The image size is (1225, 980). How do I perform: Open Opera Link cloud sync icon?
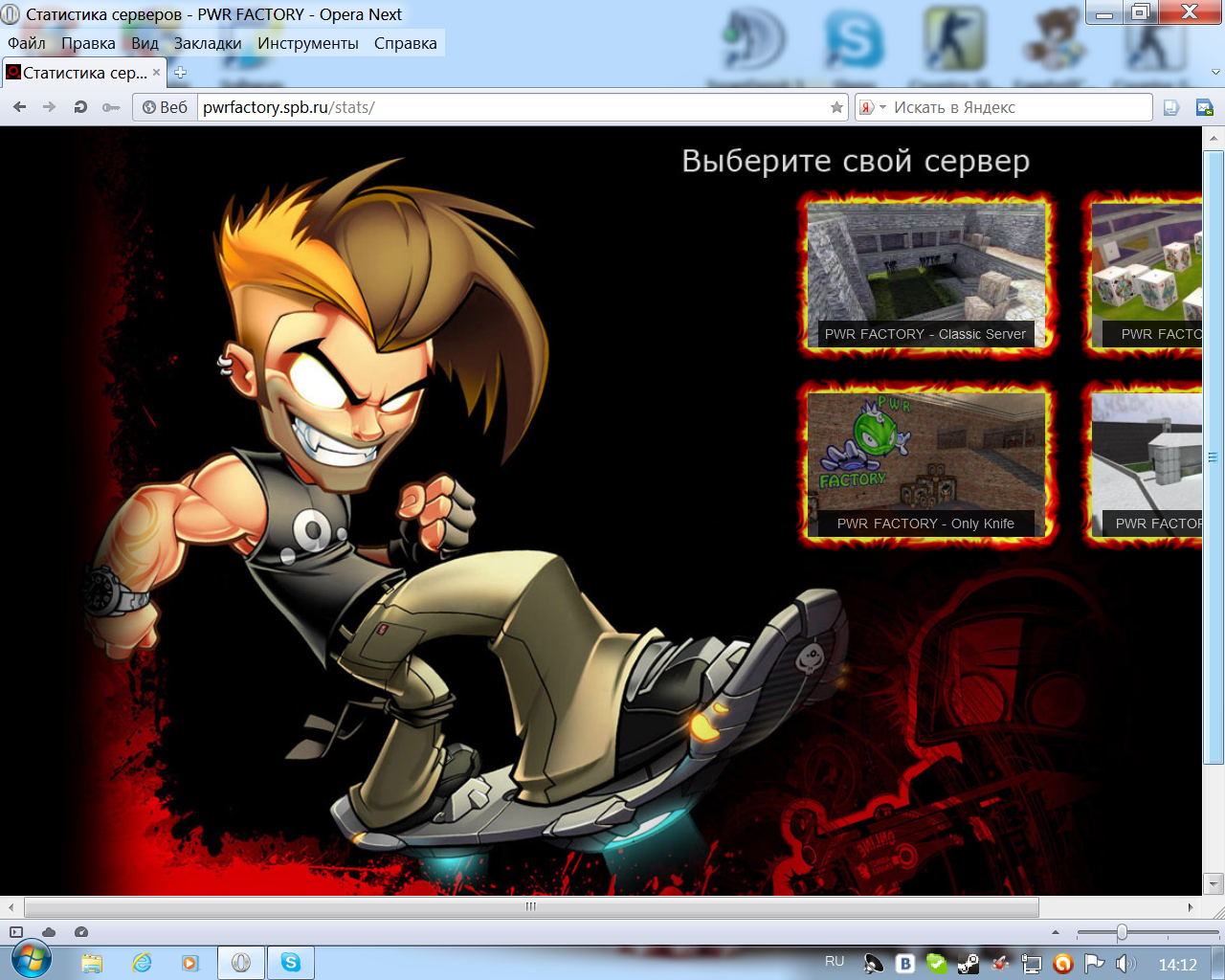[x=49, y=932]
